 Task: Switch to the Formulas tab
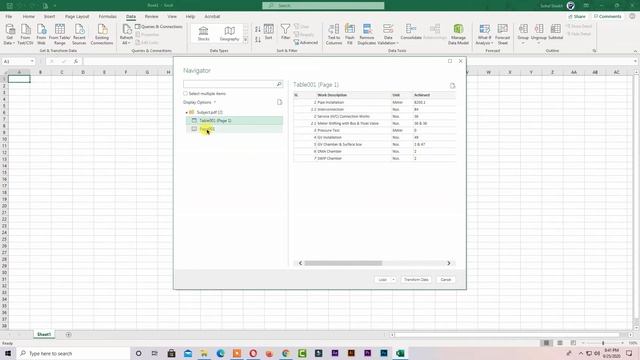pyautogui.click(x=108, y=16)
